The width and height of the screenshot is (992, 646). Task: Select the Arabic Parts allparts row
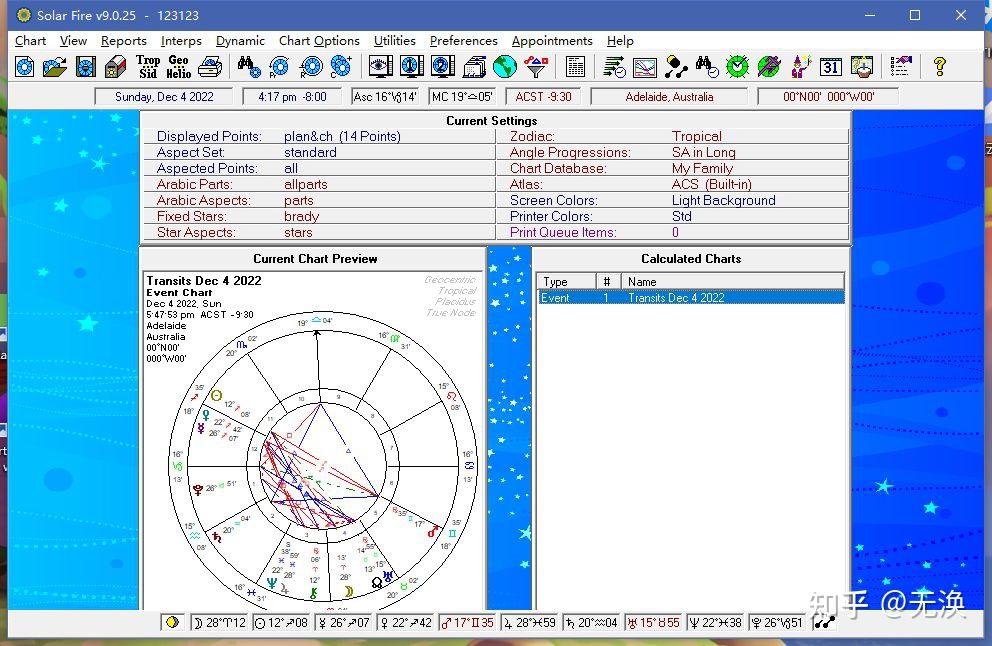319,184
